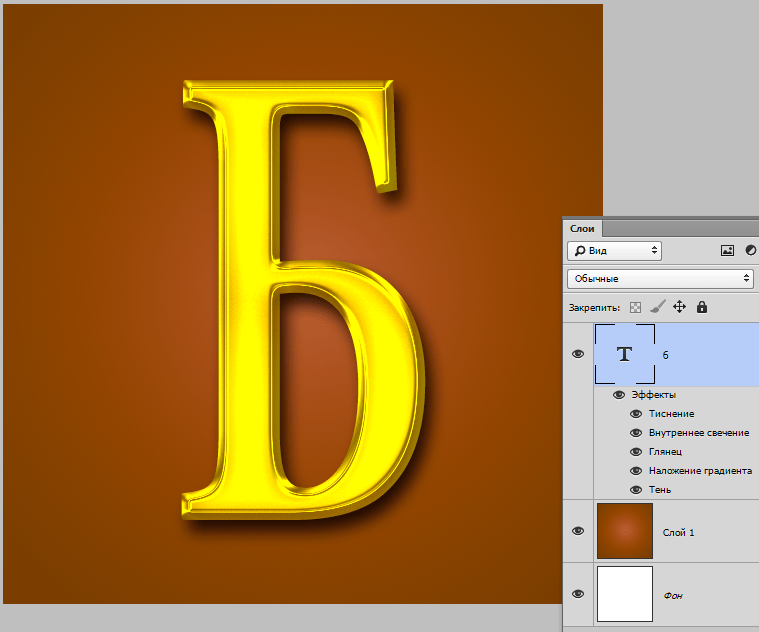Image resolution: width=759 pixels, height=632 pixels.
Task: Toggle visibility of all Эффекты
Action: [619, 395]
